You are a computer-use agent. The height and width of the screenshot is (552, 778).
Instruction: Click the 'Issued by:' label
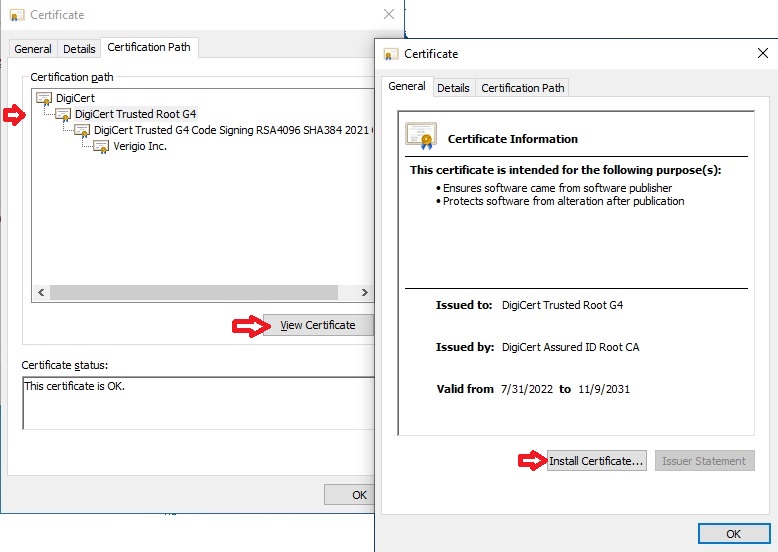465,347
